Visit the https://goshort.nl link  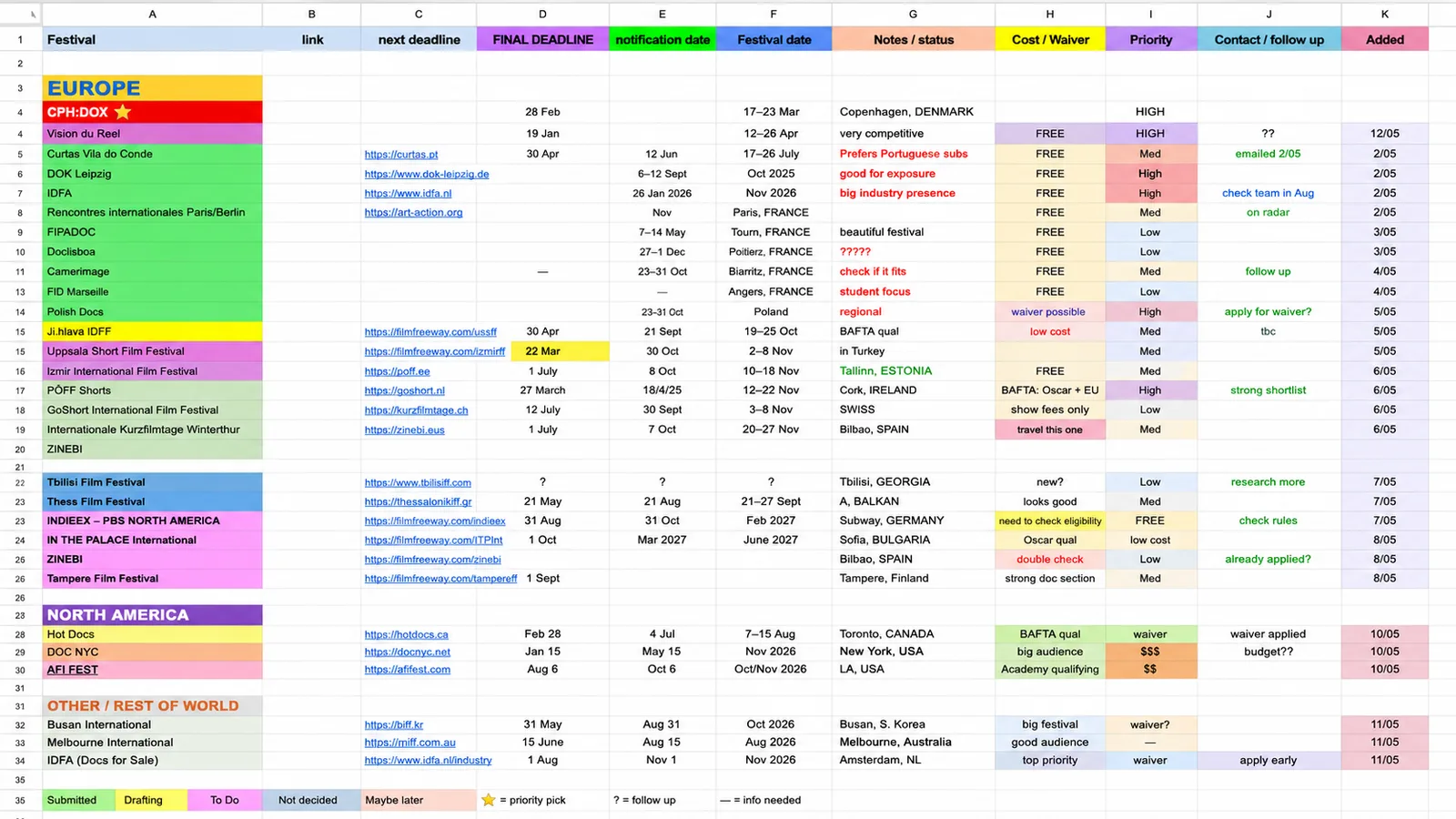(404, 390)
